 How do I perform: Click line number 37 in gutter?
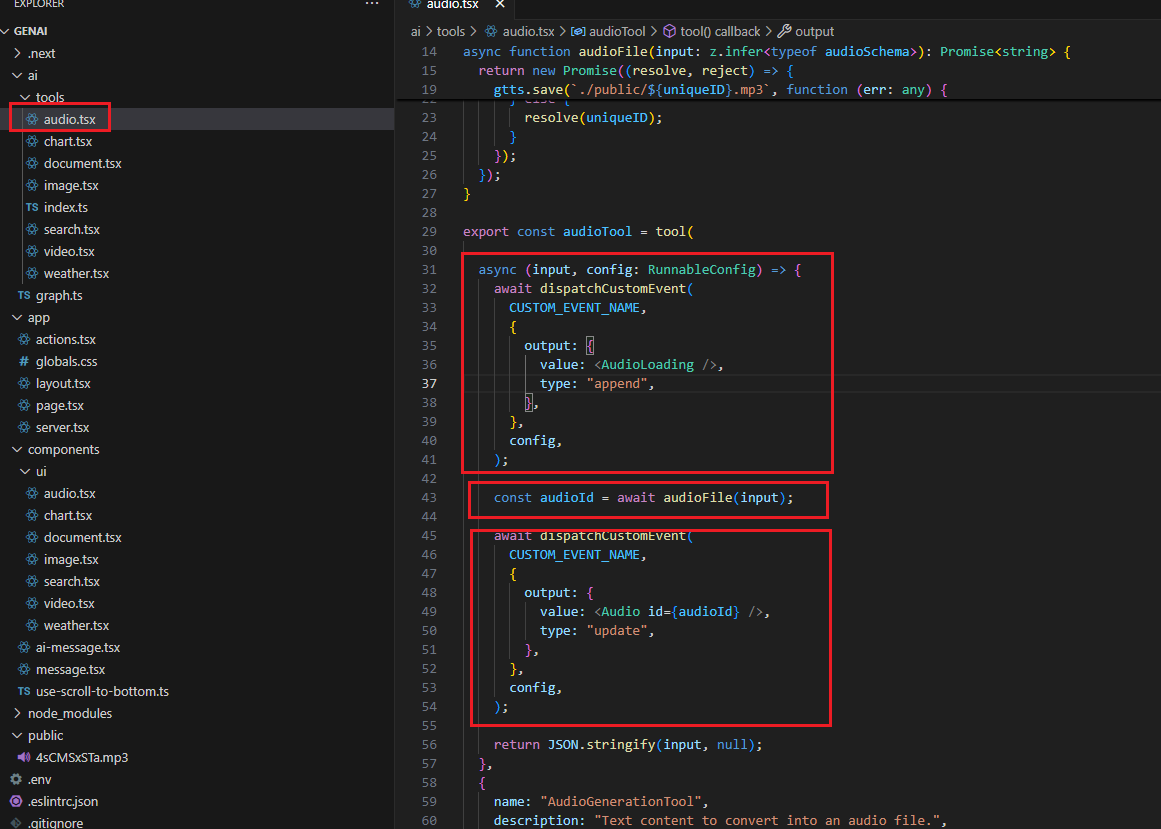pyautogui.click(x=429, y=383)
